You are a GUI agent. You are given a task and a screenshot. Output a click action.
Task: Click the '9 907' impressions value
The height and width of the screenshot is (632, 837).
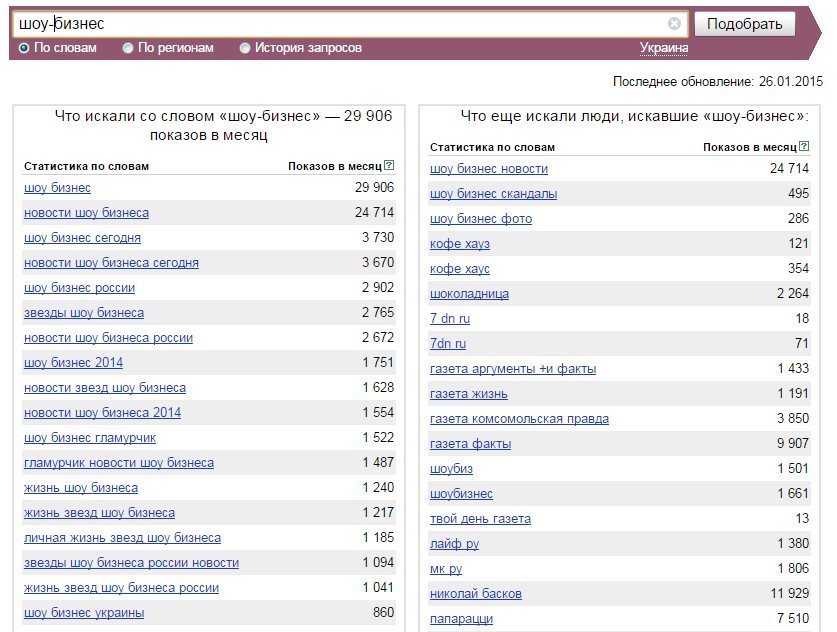(793, 444)
